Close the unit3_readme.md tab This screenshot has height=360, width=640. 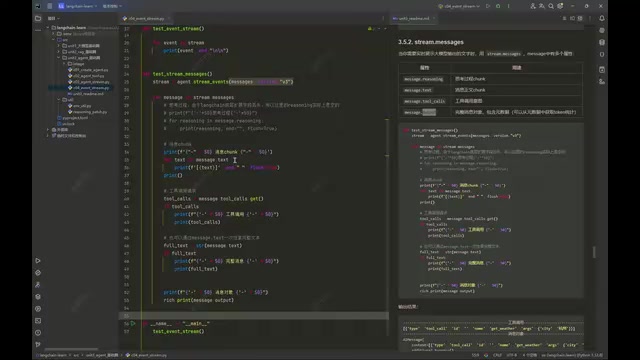click(433, 18)
